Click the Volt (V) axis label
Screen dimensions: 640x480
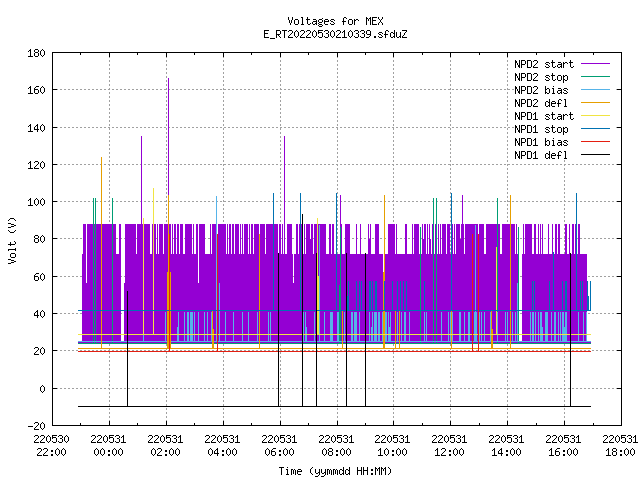pyautogui.click(x=12, y=240)
